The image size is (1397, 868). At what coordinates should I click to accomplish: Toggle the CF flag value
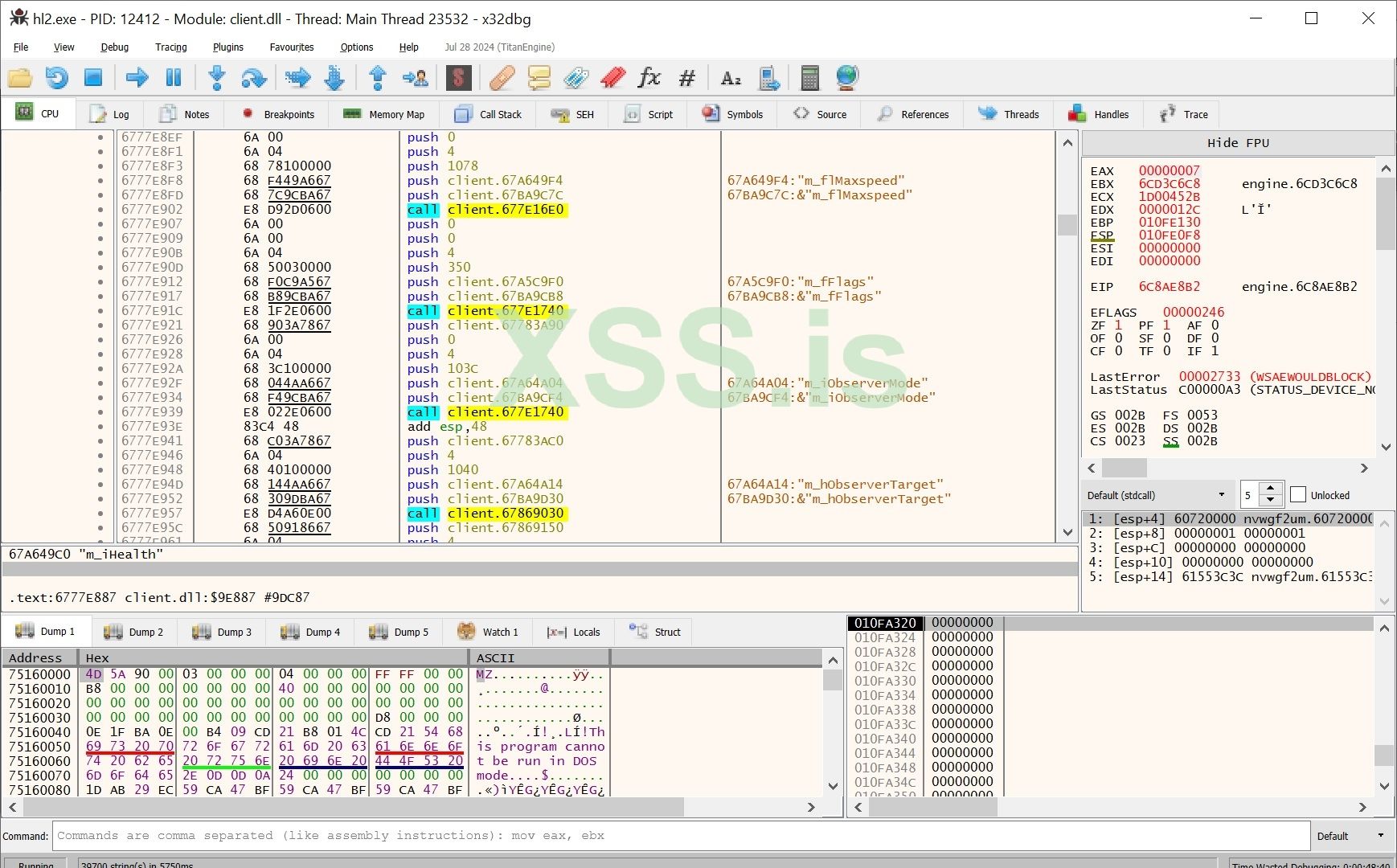pyautogui.click(x=1118, y=351)
